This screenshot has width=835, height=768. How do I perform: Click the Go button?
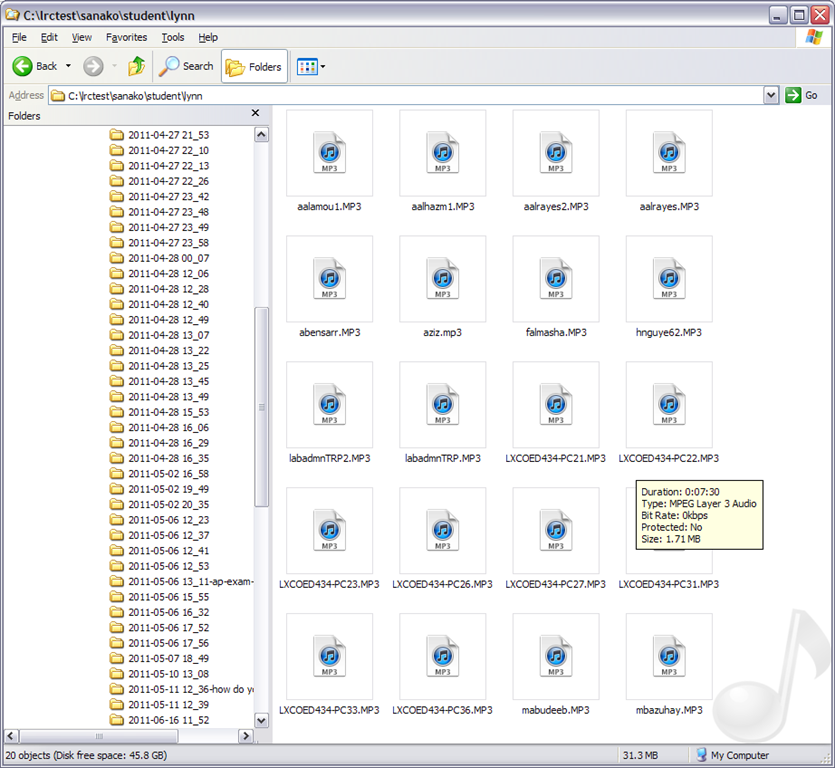point(801,95)
